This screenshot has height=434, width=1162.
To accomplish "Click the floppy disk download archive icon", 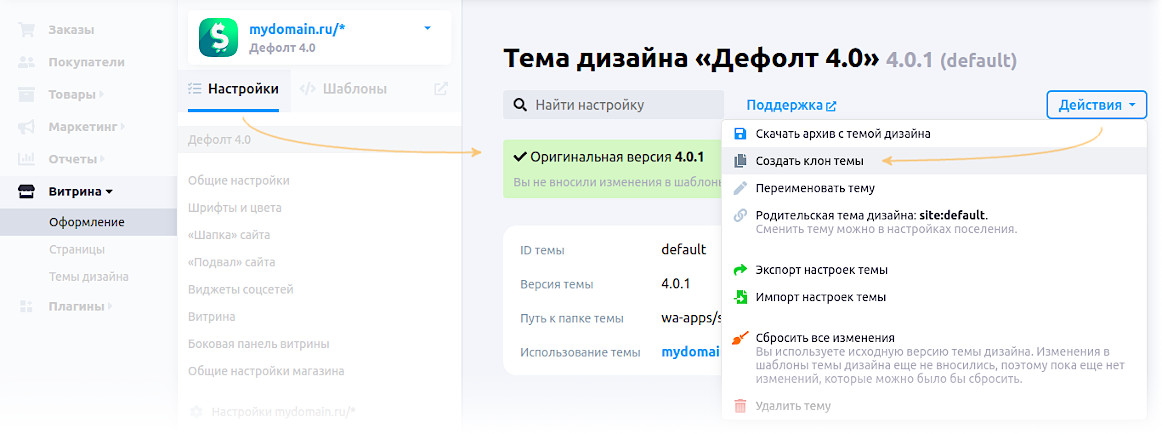I will (740, 133).
